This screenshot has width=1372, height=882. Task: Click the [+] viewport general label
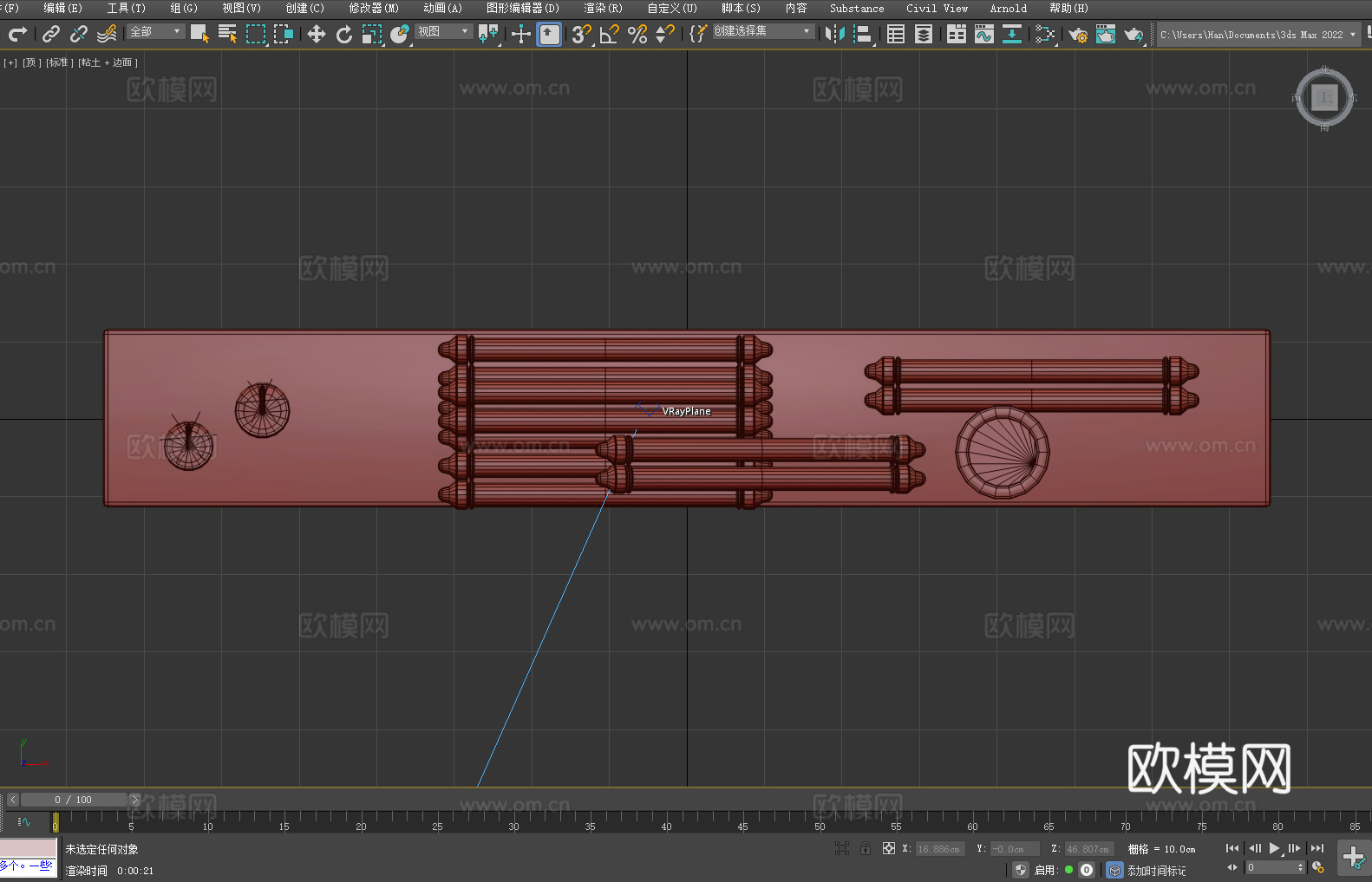click(10, 62)
